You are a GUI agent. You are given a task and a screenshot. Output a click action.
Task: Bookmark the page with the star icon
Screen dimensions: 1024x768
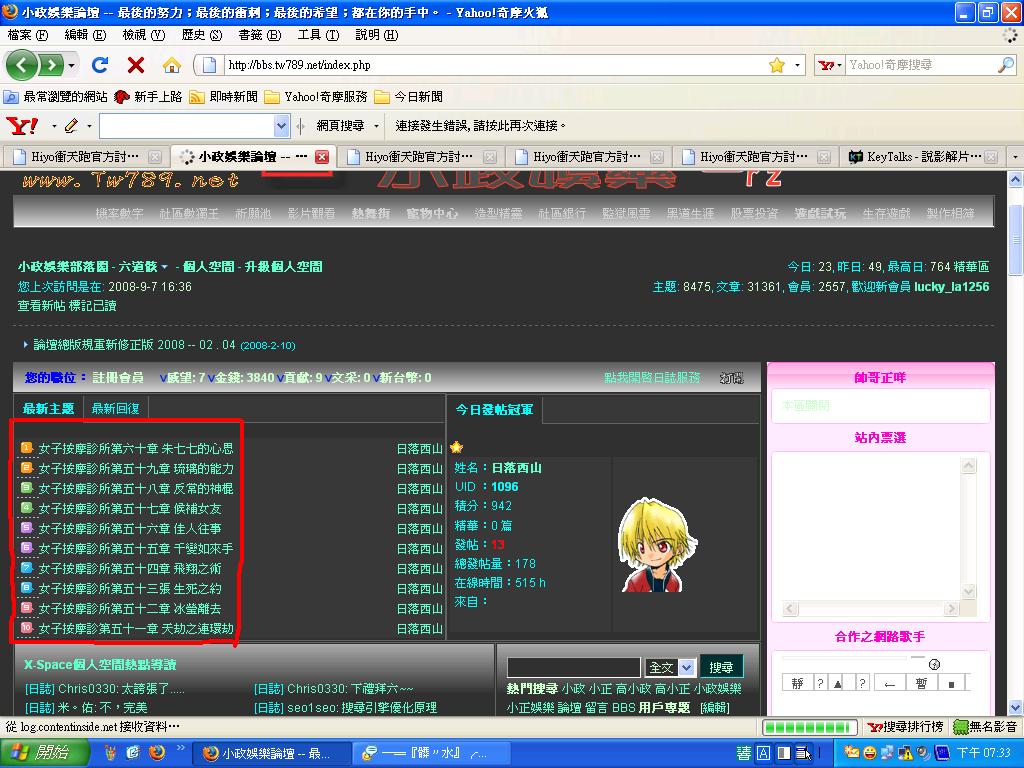[776, 65]
